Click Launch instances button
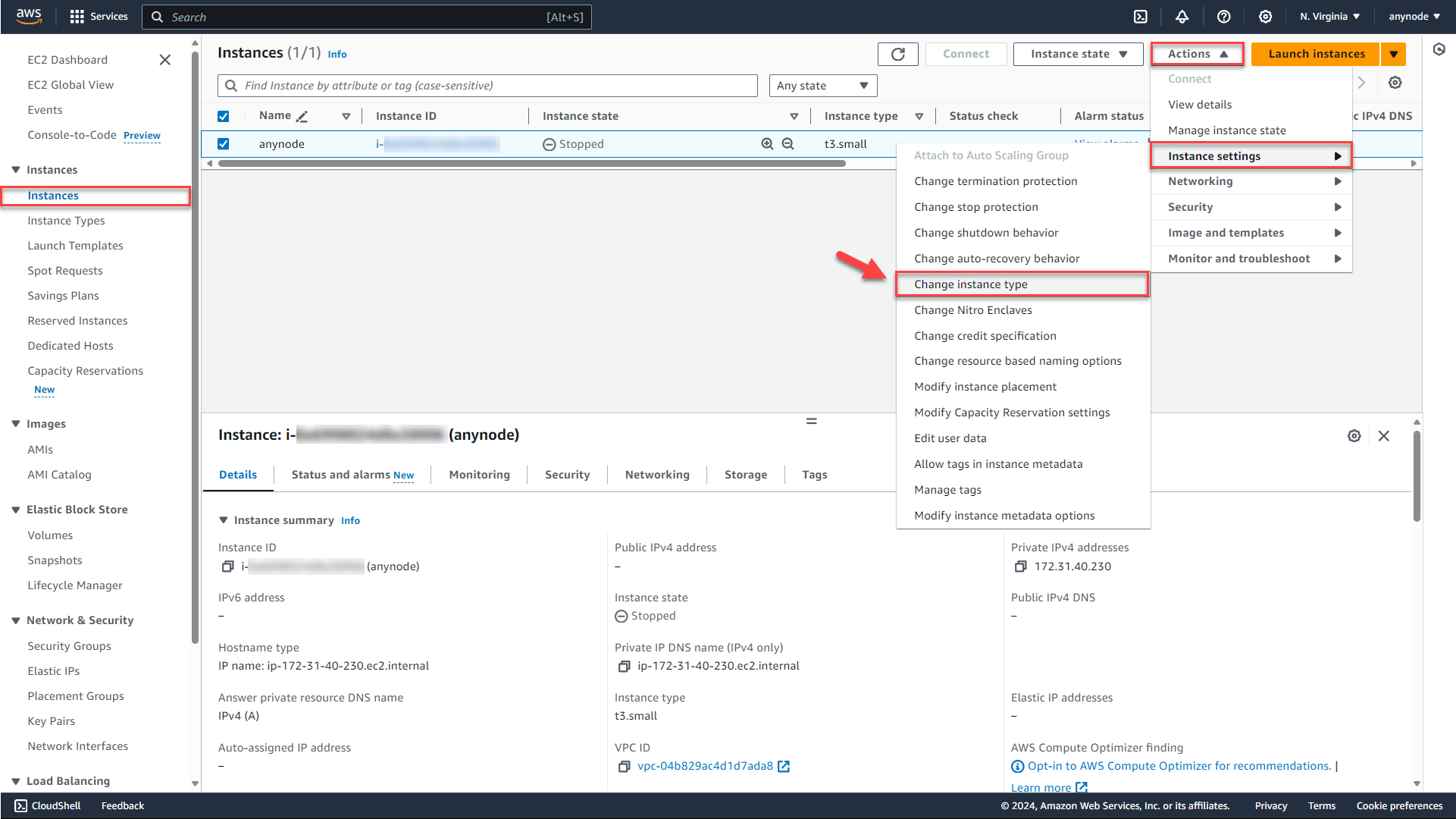The width and height of the screenshot is (1456, 819). tap(1317, 54)
